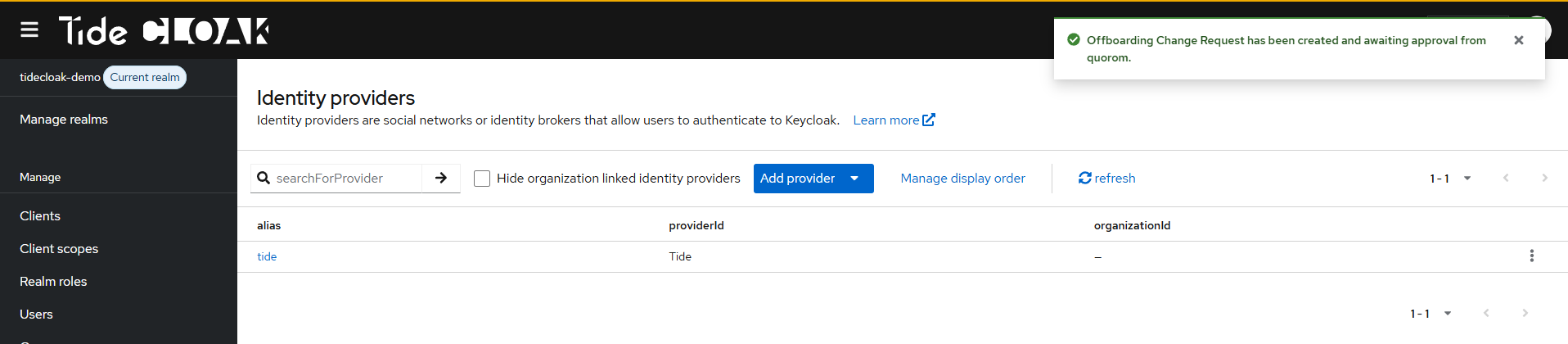This screenshot has height=344, width=1568.
Task: Click Manage display order link
Action: [x=962, y=178]
